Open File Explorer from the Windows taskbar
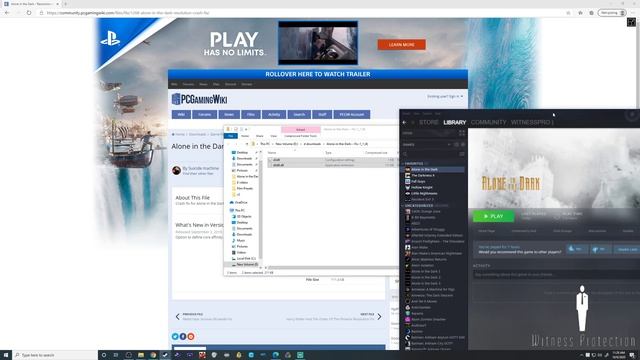Screen dimensions: 640x360 pyautogui.click(x=140, y=355)
